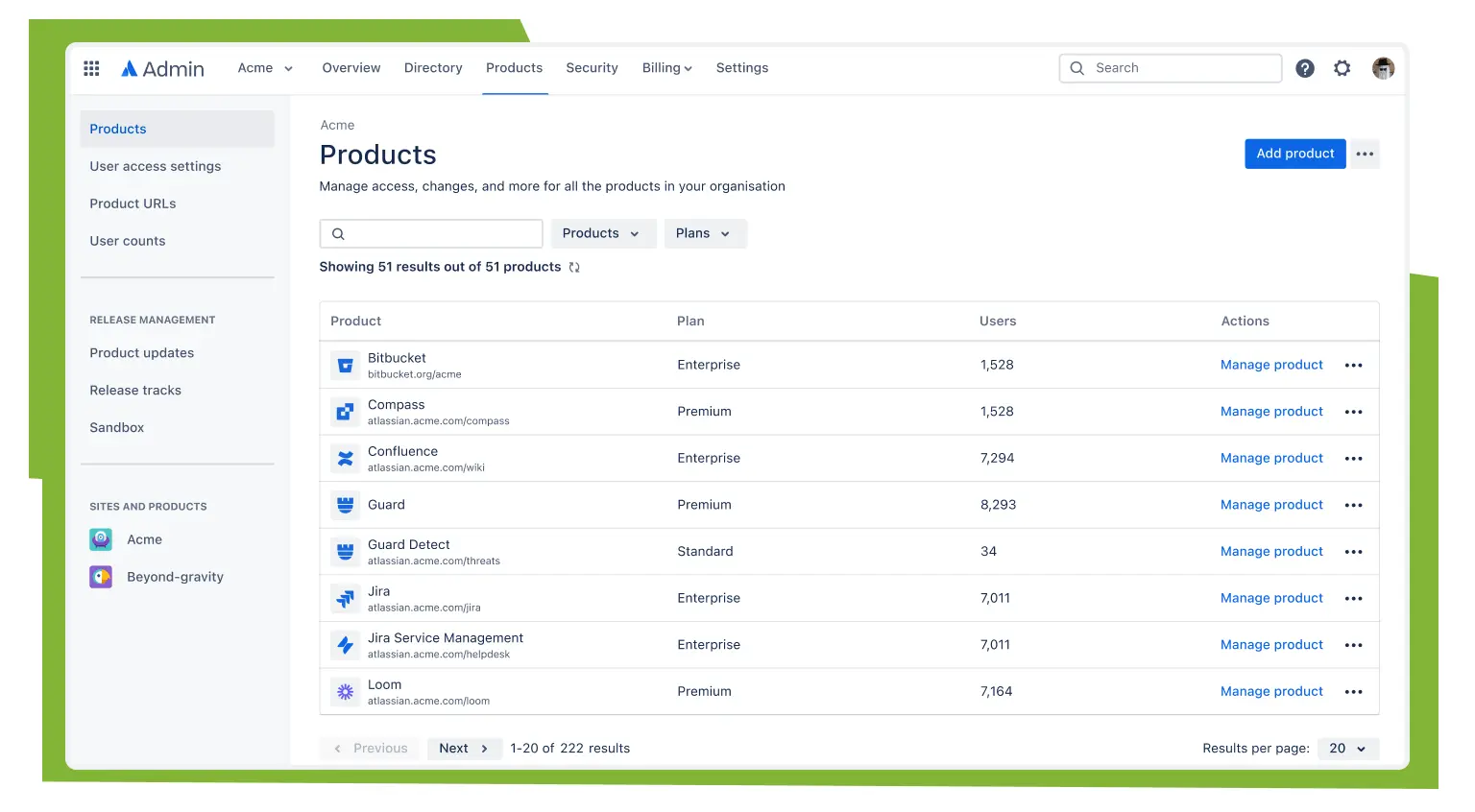Open the Settings tab
Screen dimensions: 1475x812
tap(742, 68)
